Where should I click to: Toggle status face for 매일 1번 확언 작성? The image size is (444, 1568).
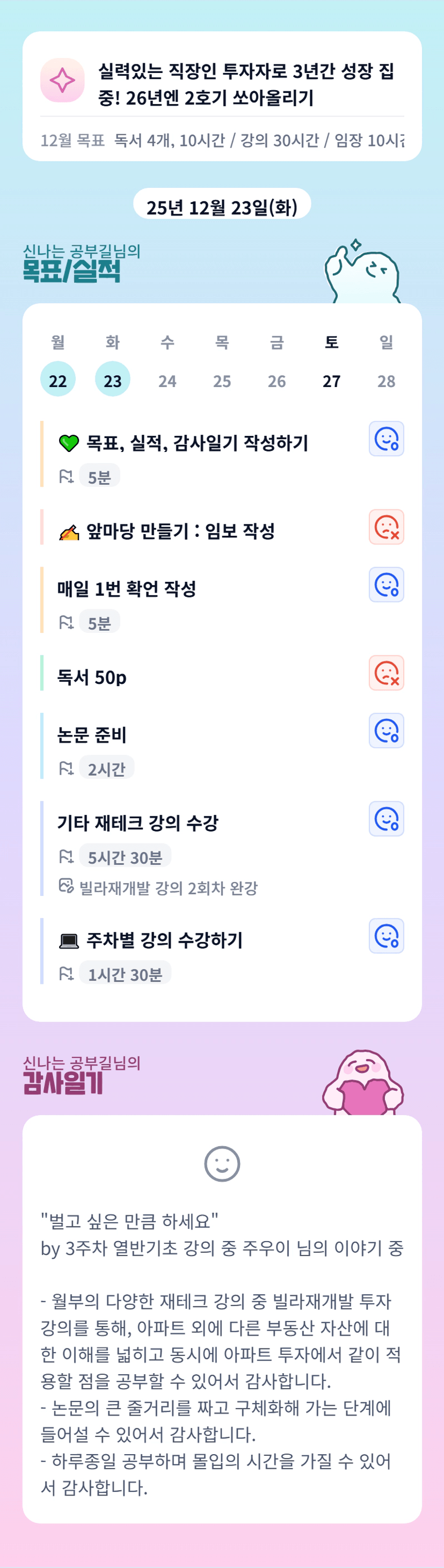pyautogui.click(x=386, y=585)
